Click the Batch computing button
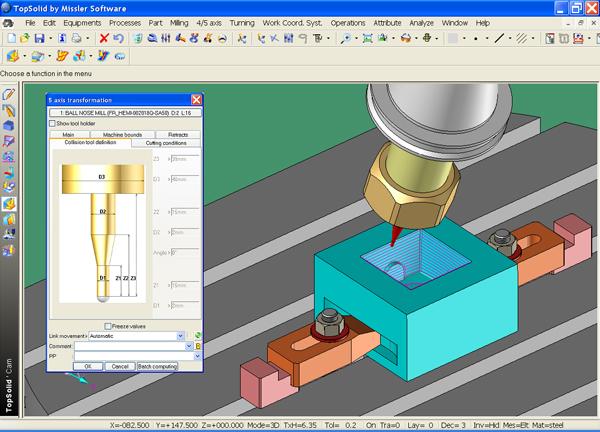 157,367
